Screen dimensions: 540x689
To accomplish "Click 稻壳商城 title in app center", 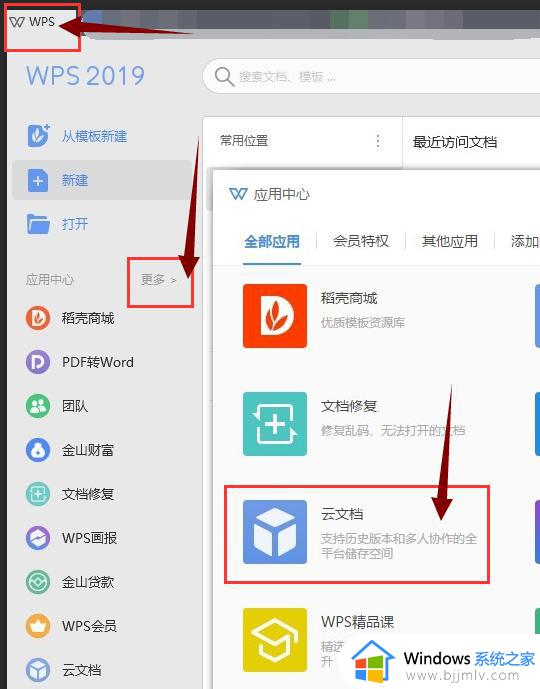I will 349,298.
